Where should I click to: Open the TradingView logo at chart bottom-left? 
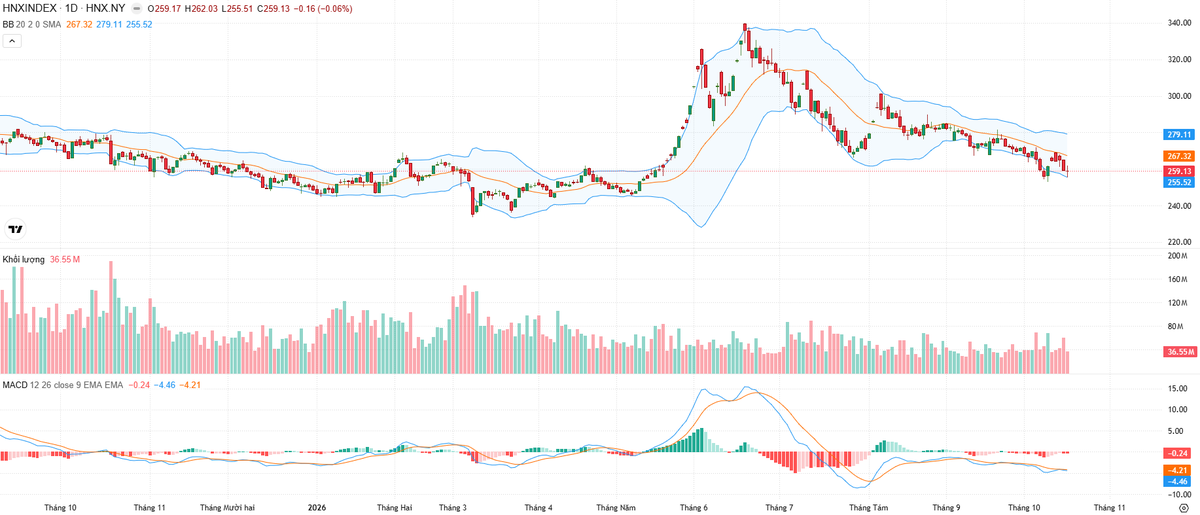coord(15,229)
